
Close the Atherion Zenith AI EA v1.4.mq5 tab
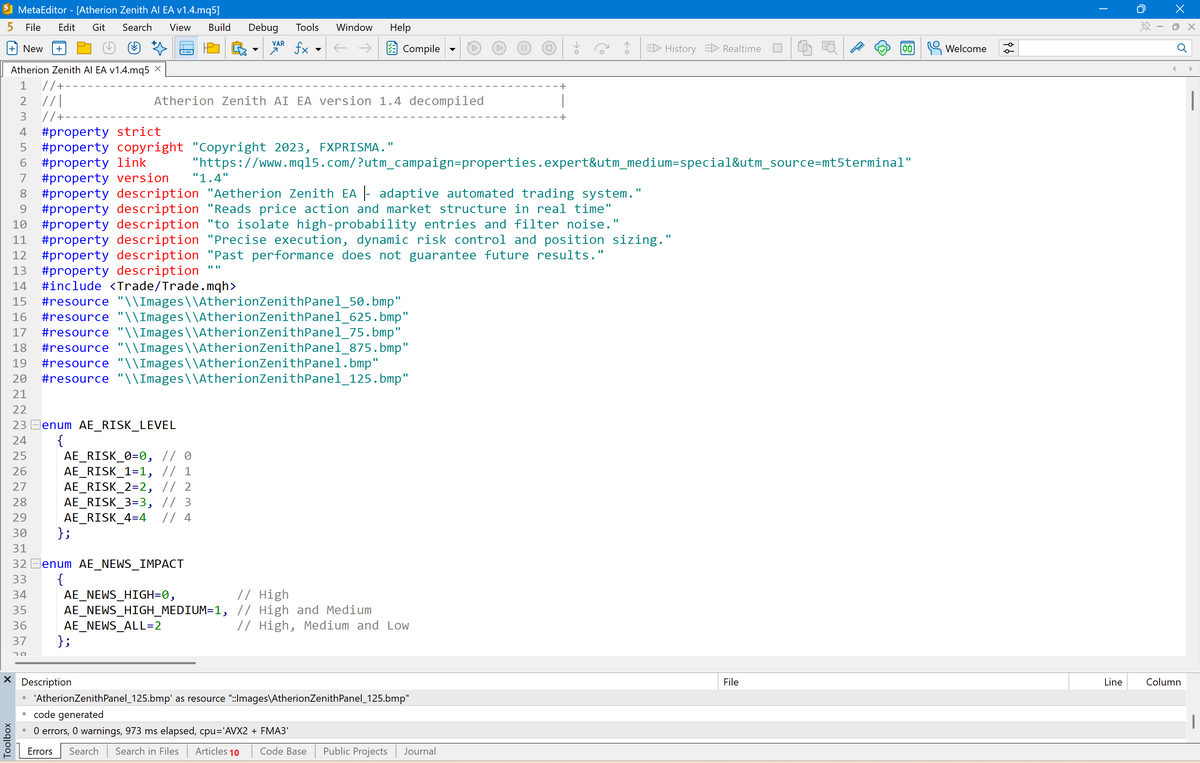[x=158, y=69]
